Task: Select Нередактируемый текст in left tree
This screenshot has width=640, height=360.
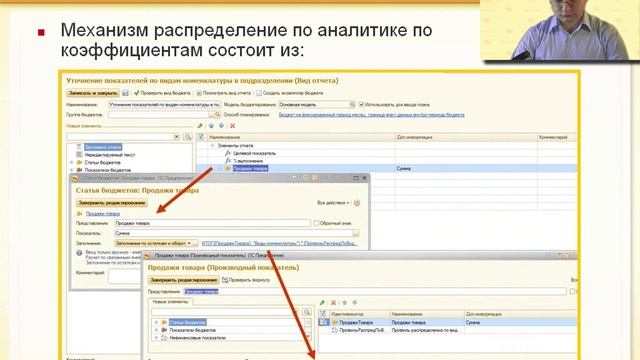Action: [x=109, y=155]
